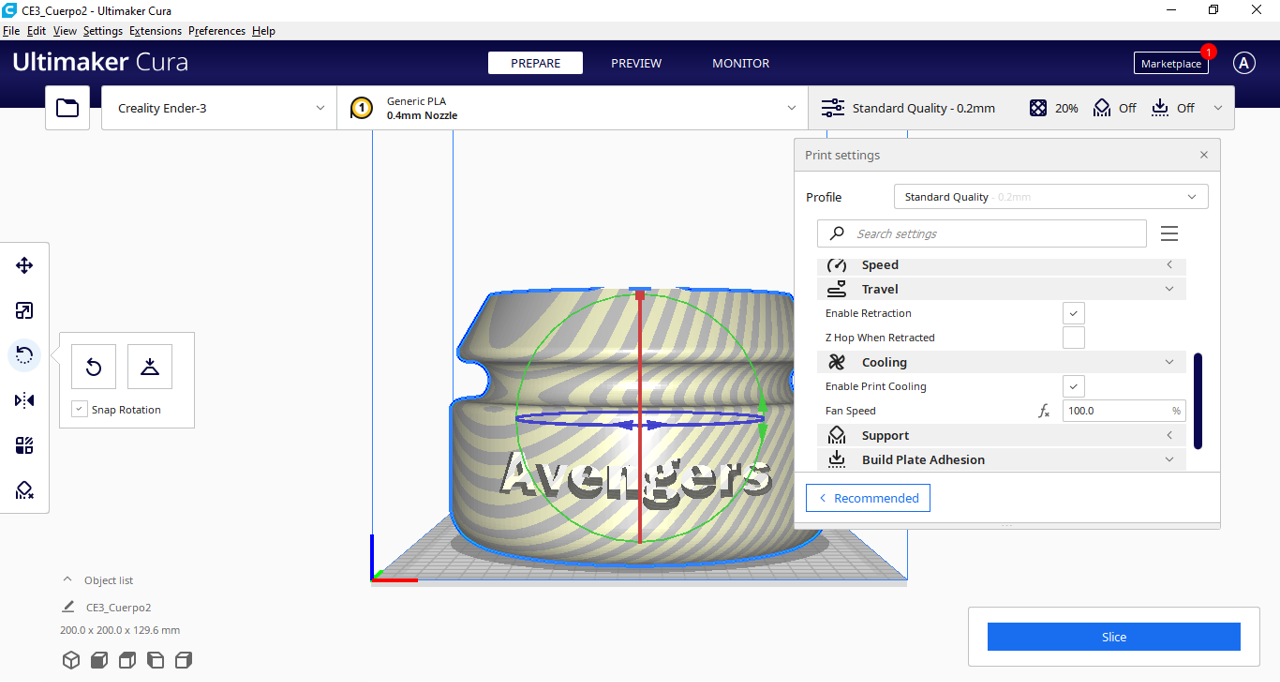Open the Preferences menu
The width and height of the screenshot is (1280, 682).
point(217,31)
